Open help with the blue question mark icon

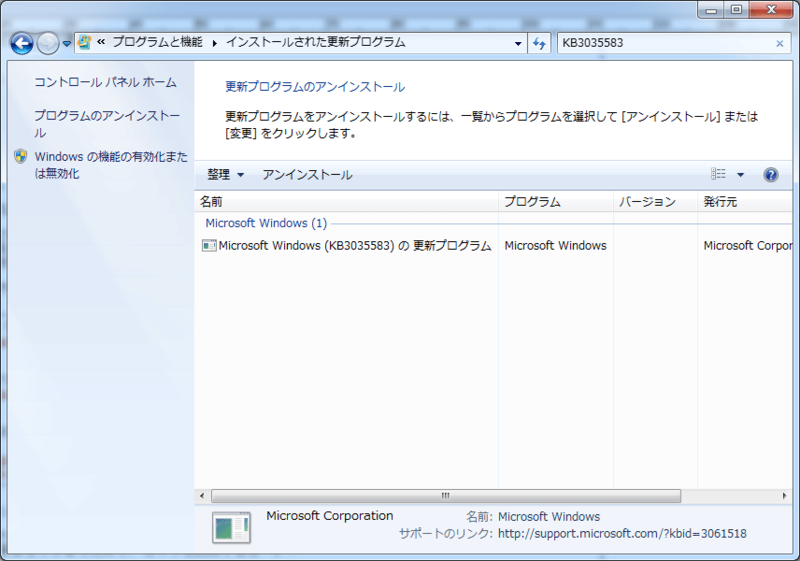[770, 175]
